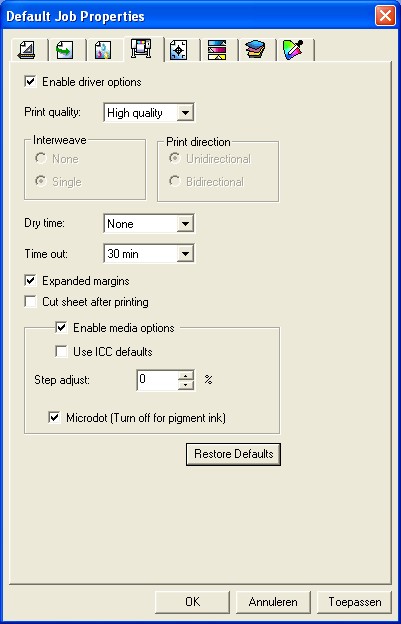Click the Step adjust value field

[158, 380]
